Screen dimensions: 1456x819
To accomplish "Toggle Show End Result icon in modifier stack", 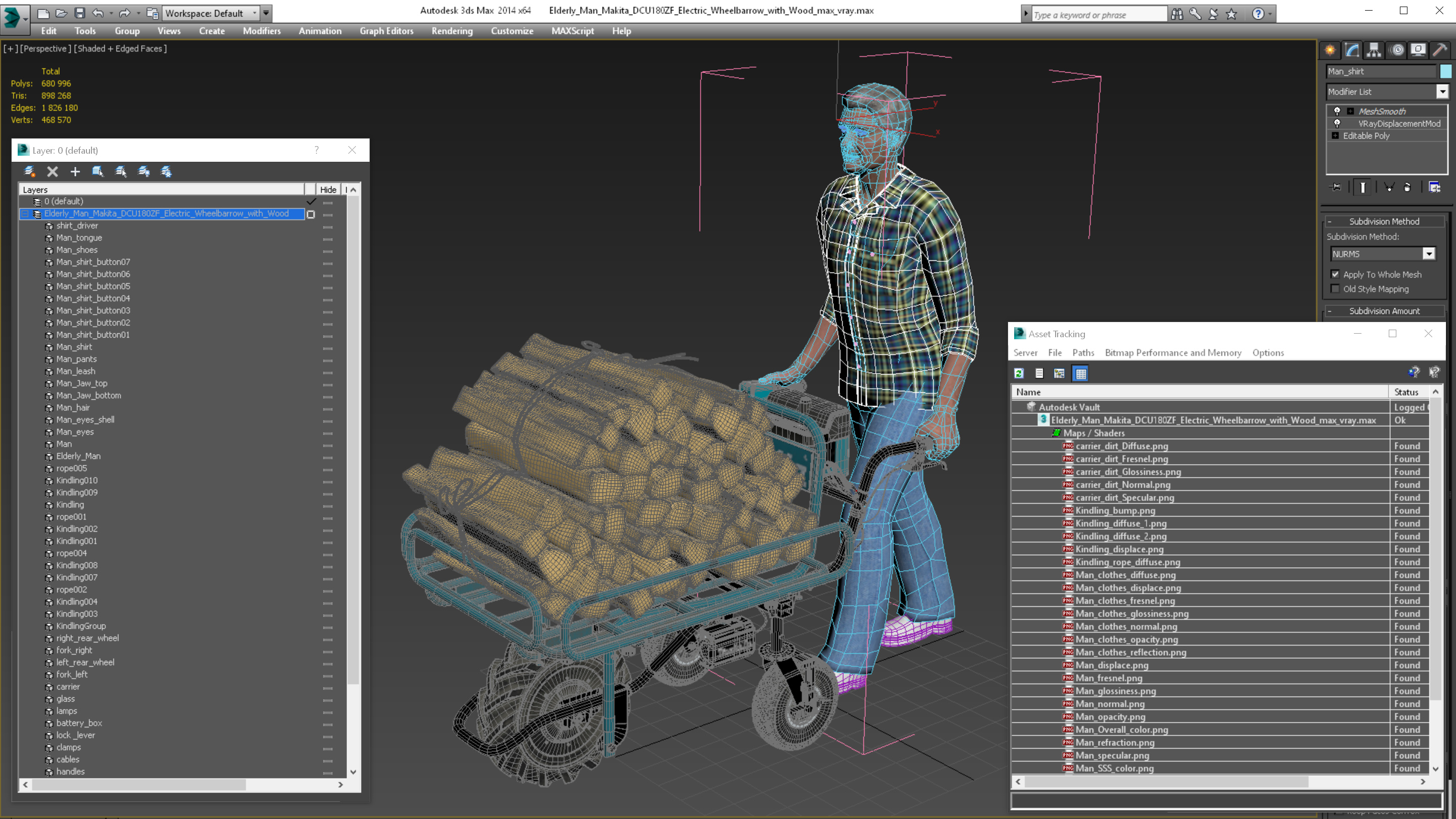I will [1363, 187].
